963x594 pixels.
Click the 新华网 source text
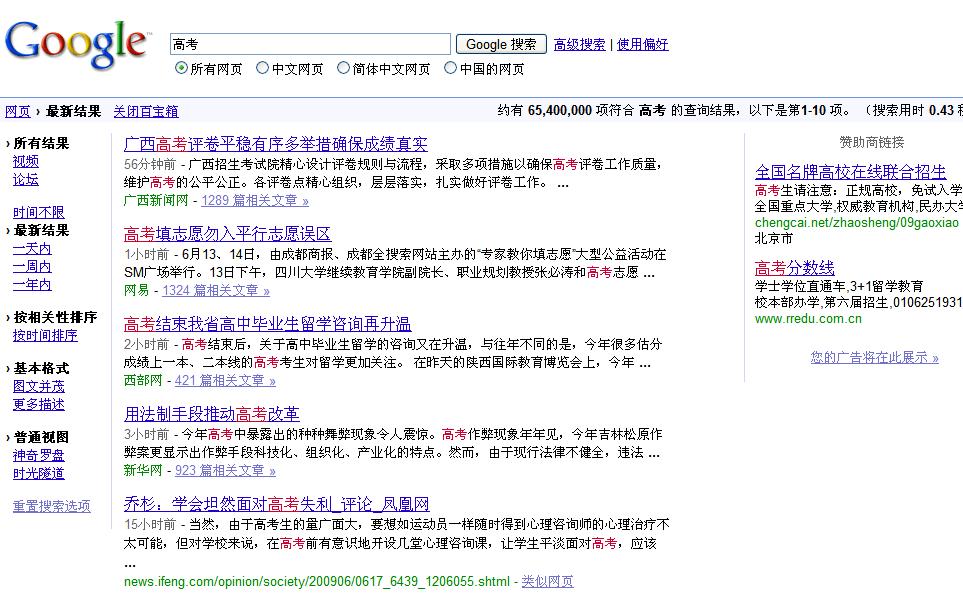(143, 471)
